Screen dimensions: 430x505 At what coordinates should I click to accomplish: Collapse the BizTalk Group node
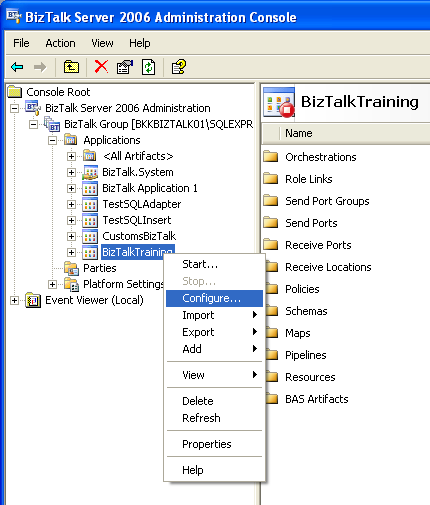point(33,124)
